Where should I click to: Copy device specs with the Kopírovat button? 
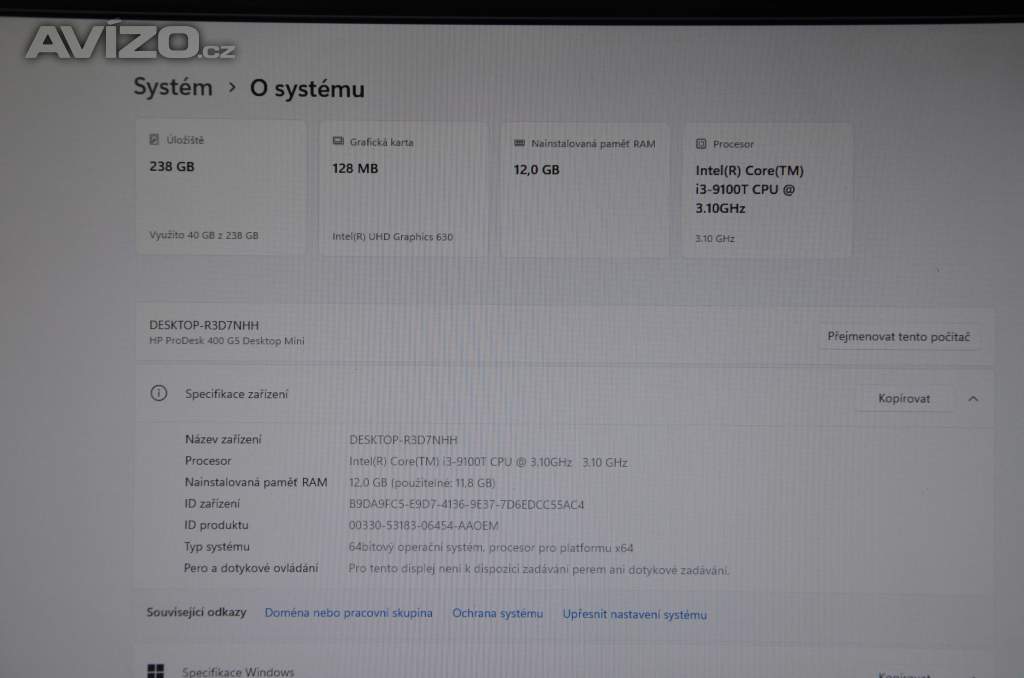pyautogui.click(x=903, y=398)
